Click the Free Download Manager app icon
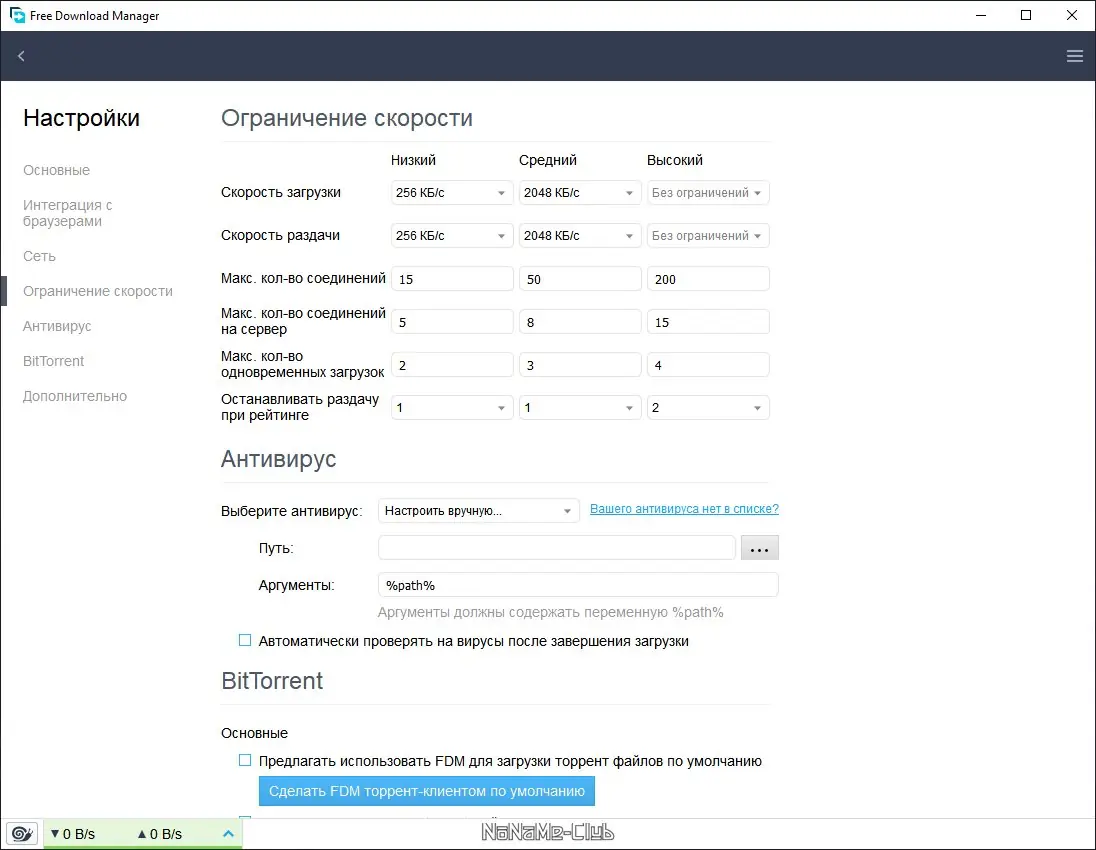This screenshot has width=1096, height=850. pyautogui.click(x=17, y=15)
